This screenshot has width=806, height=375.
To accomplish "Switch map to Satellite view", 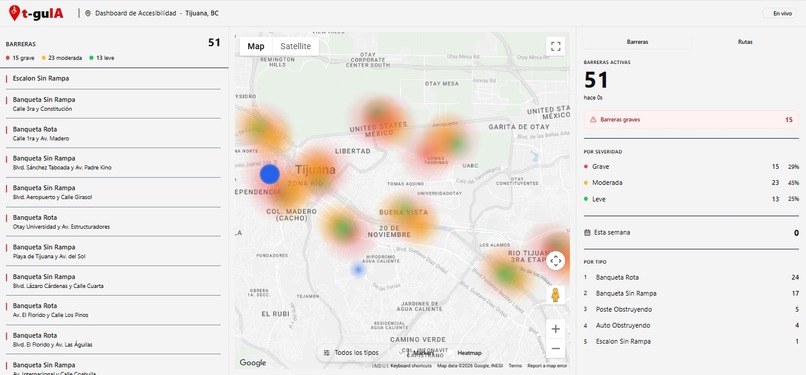I will (x=296, y=46).
